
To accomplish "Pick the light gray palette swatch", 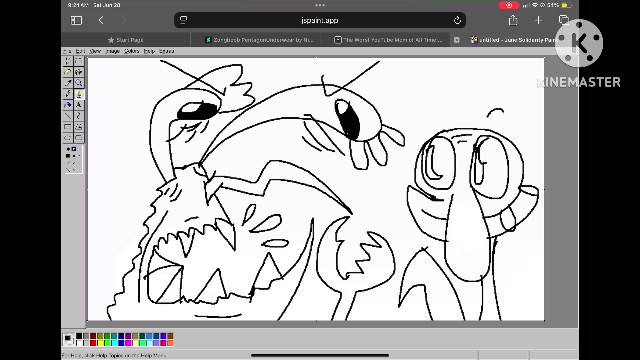I will point(86,343).
